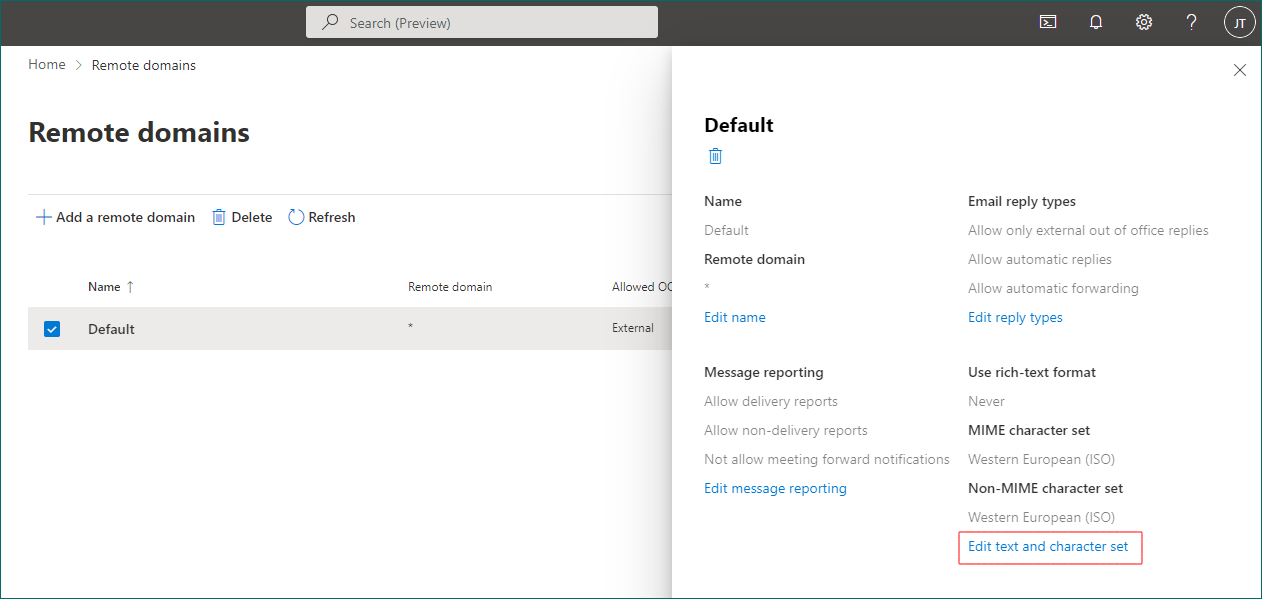
Task: Refresh the remote domains list
Action: pyautogui.click(x=322, y=217)
